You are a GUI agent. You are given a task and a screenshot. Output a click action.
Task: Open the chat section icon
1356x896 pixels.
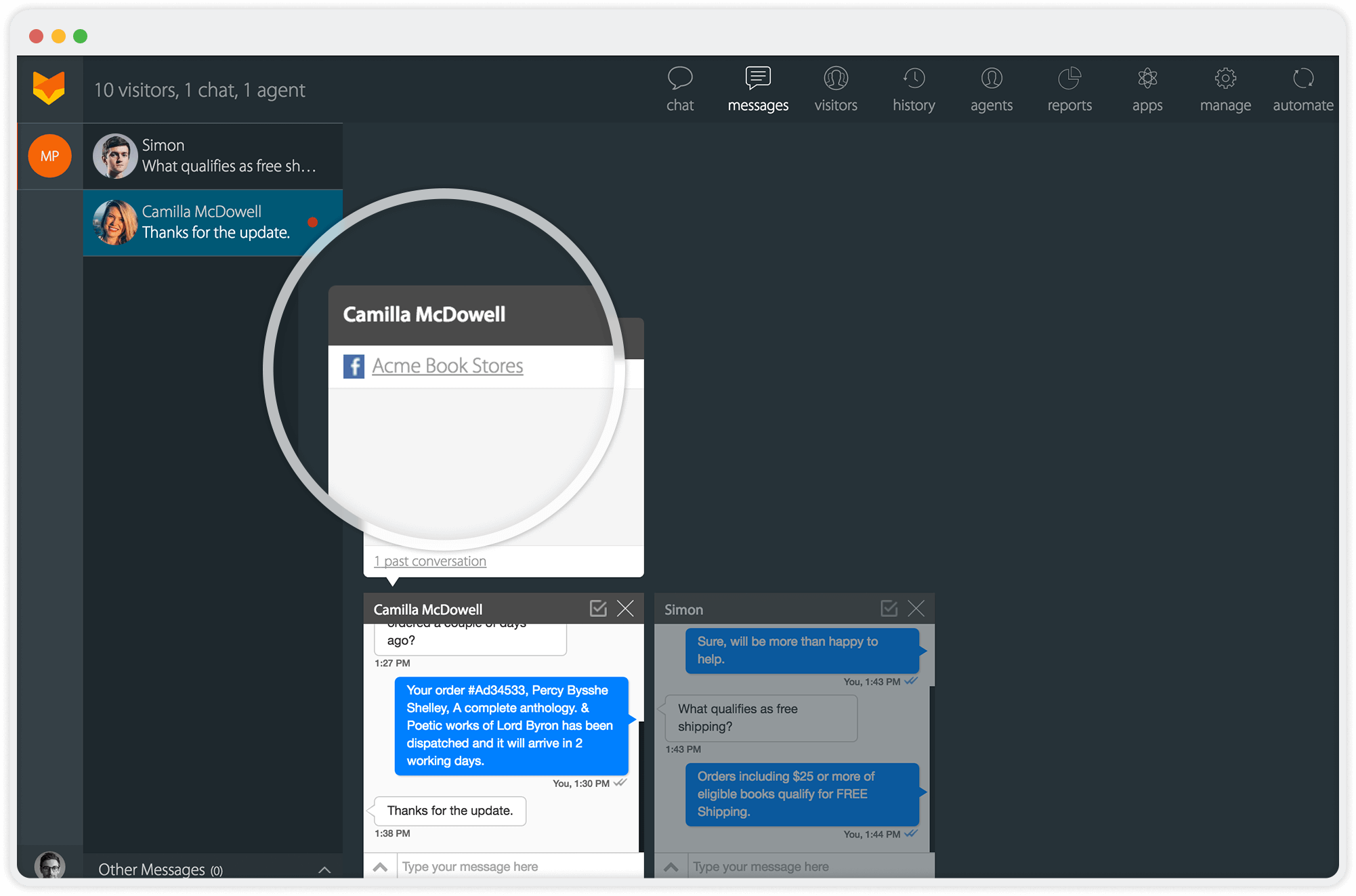pyautogui.click(x=679, y=89)
